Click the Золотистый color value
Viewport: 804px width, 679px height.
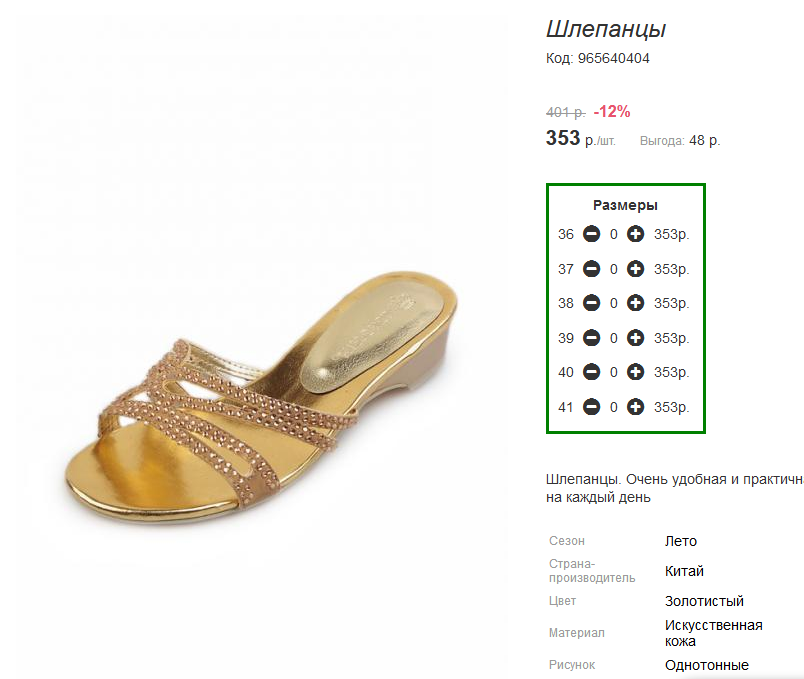point(704,601)
